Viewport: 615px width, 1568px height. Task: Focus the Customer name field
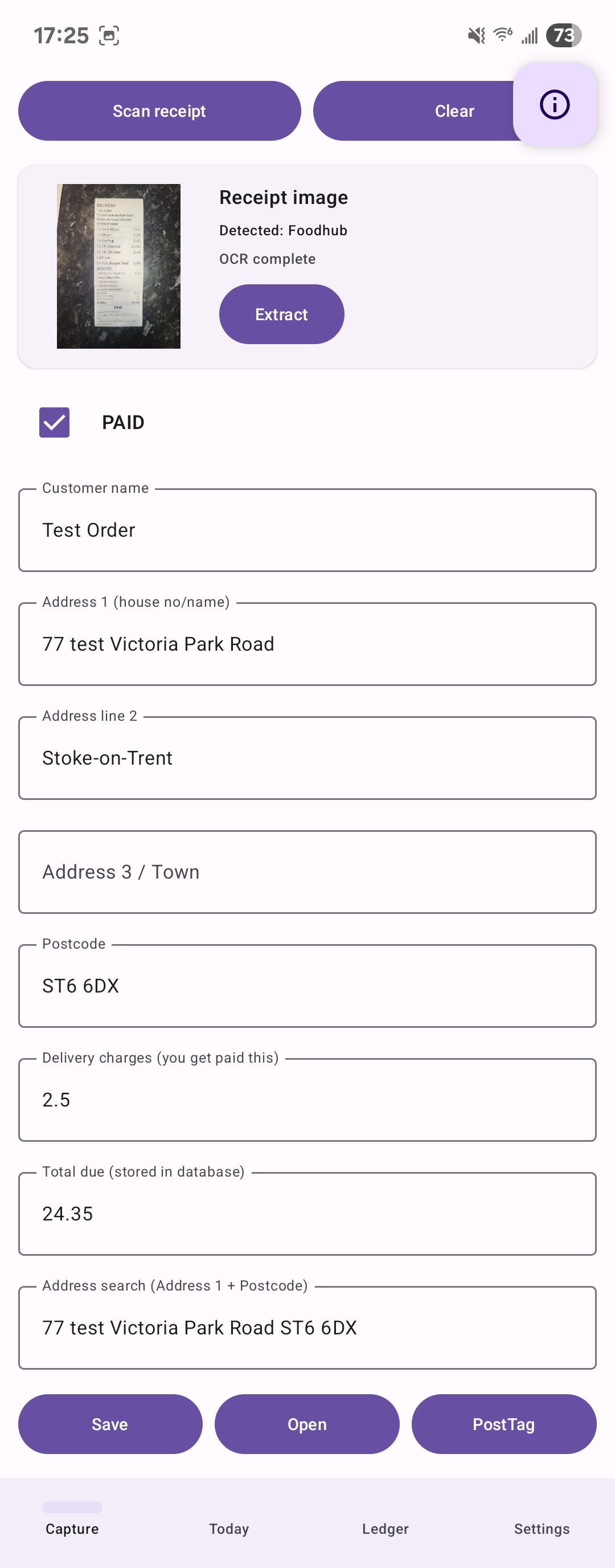tap(307, 530)
